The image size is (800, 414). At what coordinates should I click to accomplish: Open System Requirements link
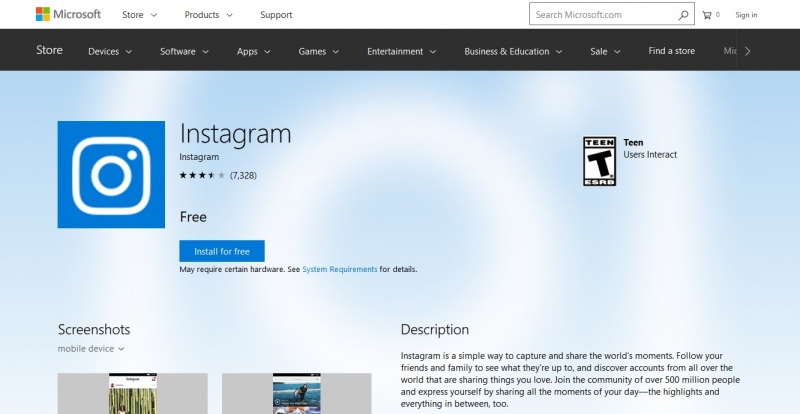(x=340, y=269)
